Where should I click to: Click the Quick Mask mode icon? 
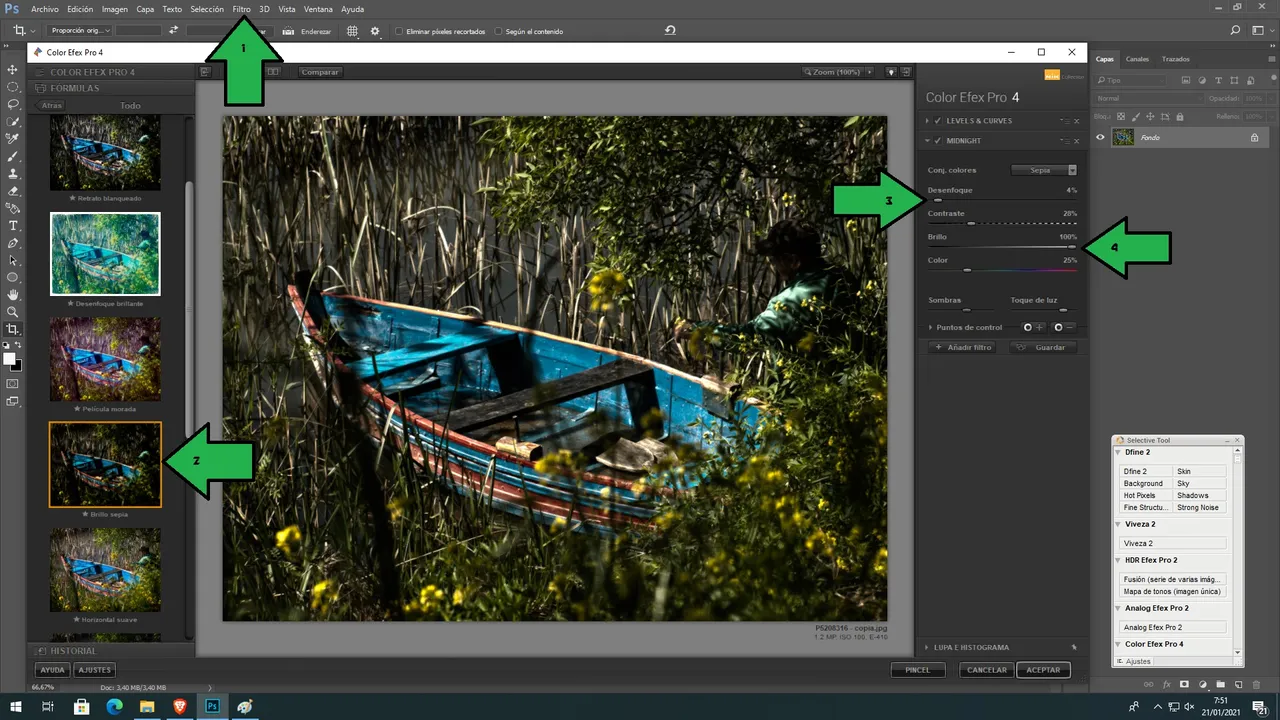click(13, 383)
